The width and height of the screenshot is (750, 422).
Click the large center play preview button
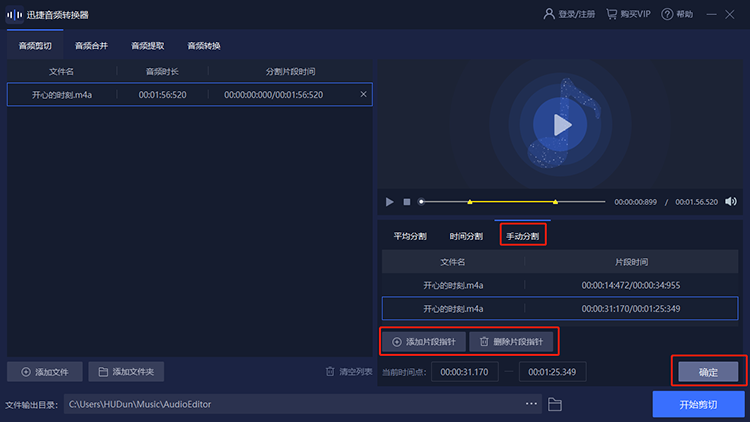tap(560, 125)
